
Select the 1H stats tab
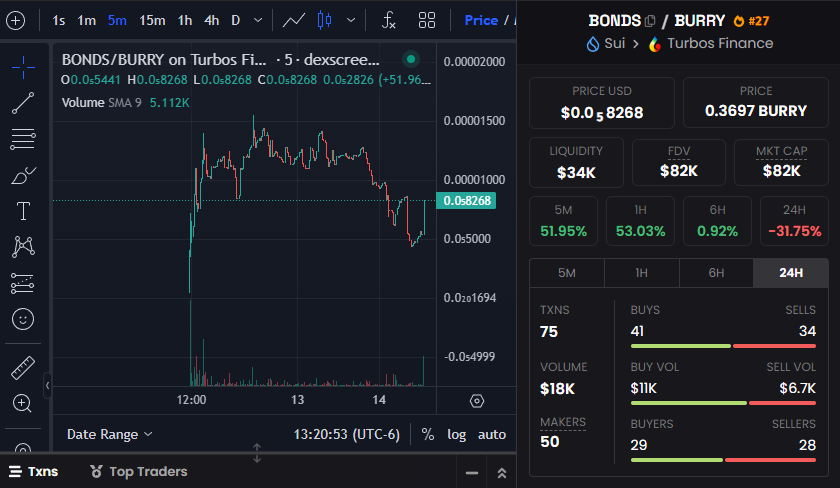[x=642, y=273]
